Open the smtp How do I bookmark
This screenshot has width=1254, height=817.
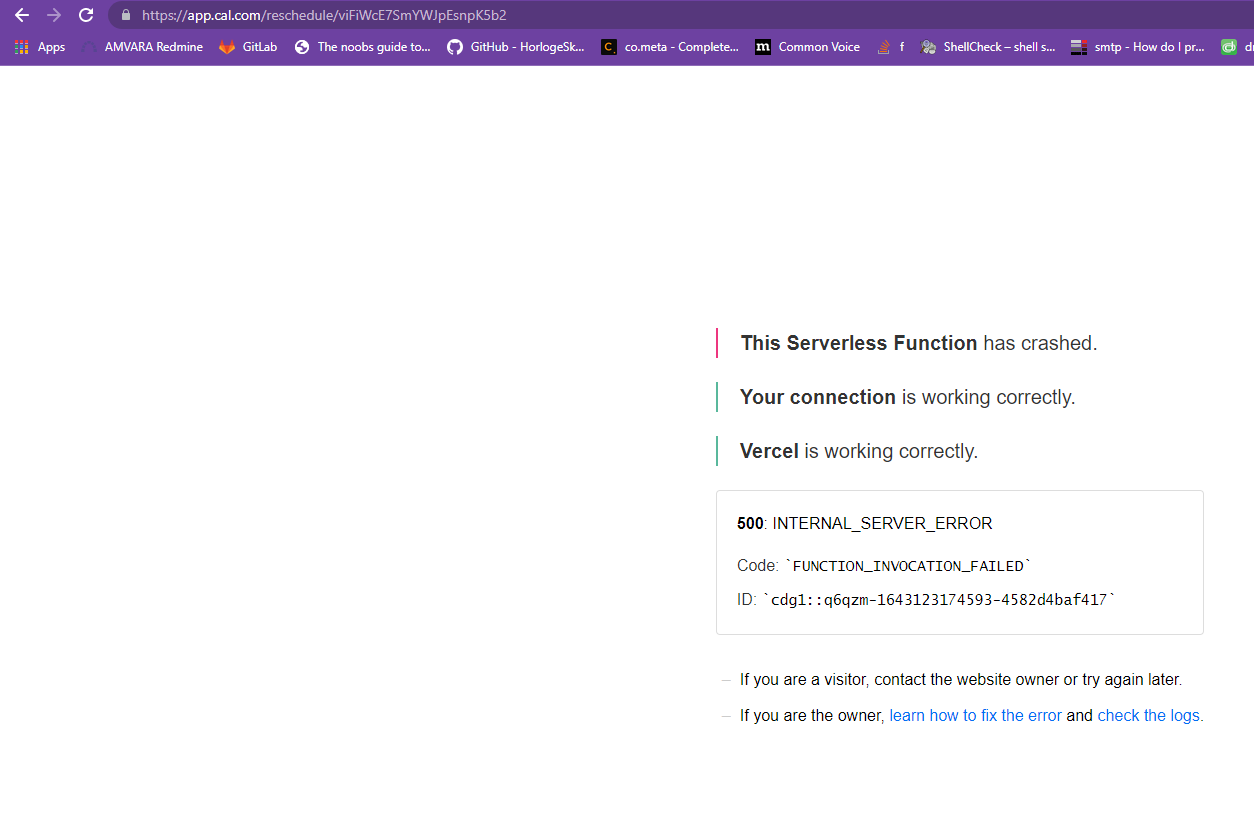(1138, 47)
